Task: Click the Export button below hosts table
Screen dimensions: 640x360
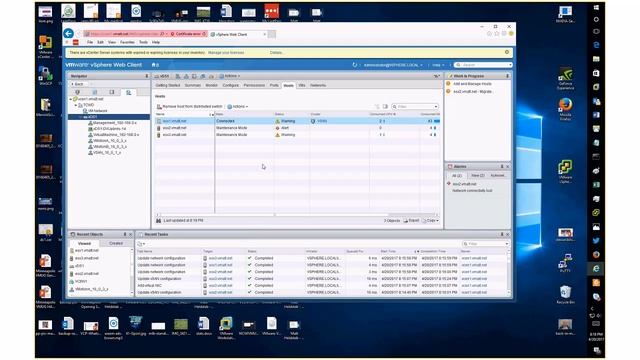Action: coord(411,220)
